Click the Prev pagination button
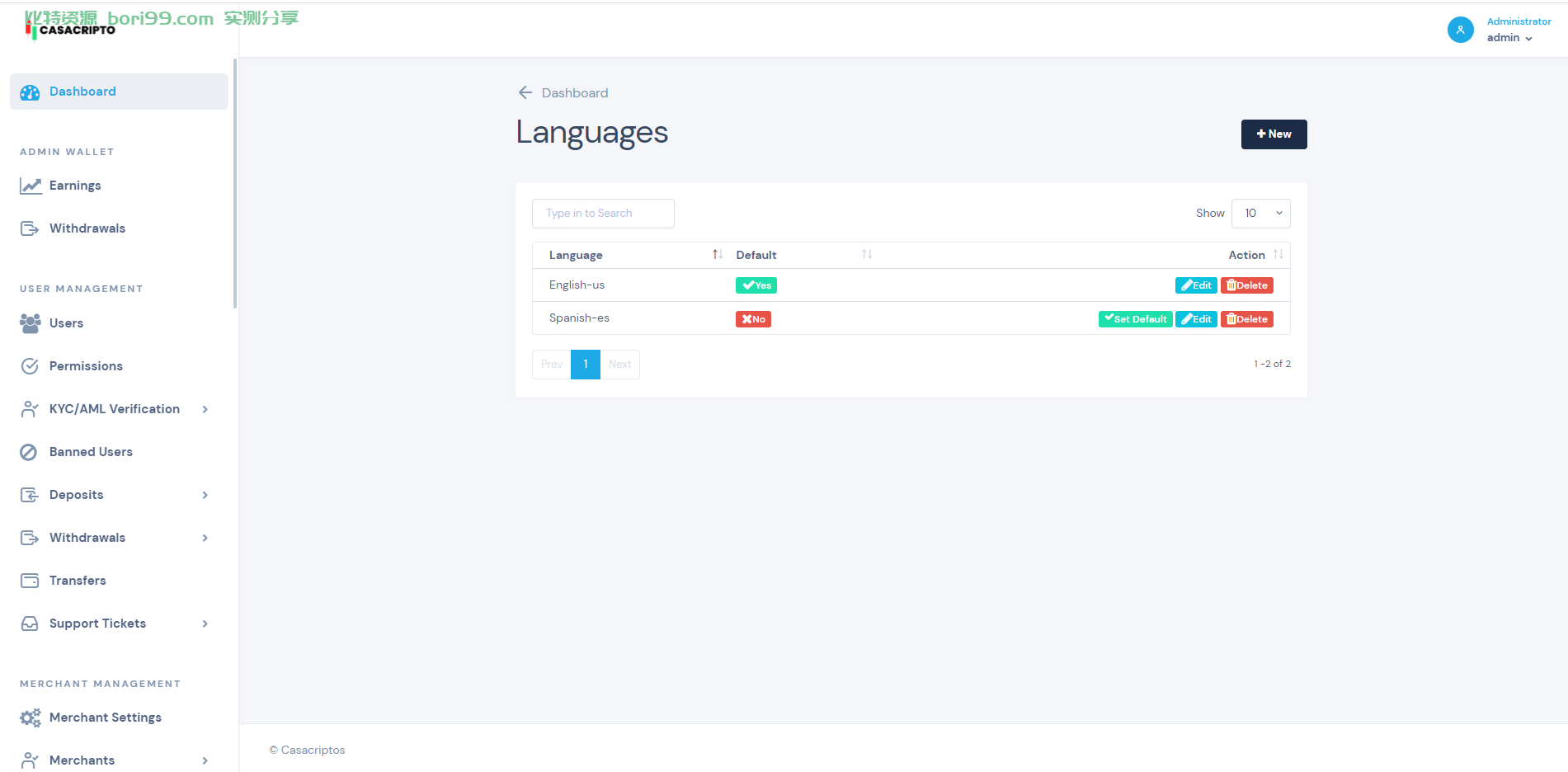Screen dimensions: 1568x772 552,365
